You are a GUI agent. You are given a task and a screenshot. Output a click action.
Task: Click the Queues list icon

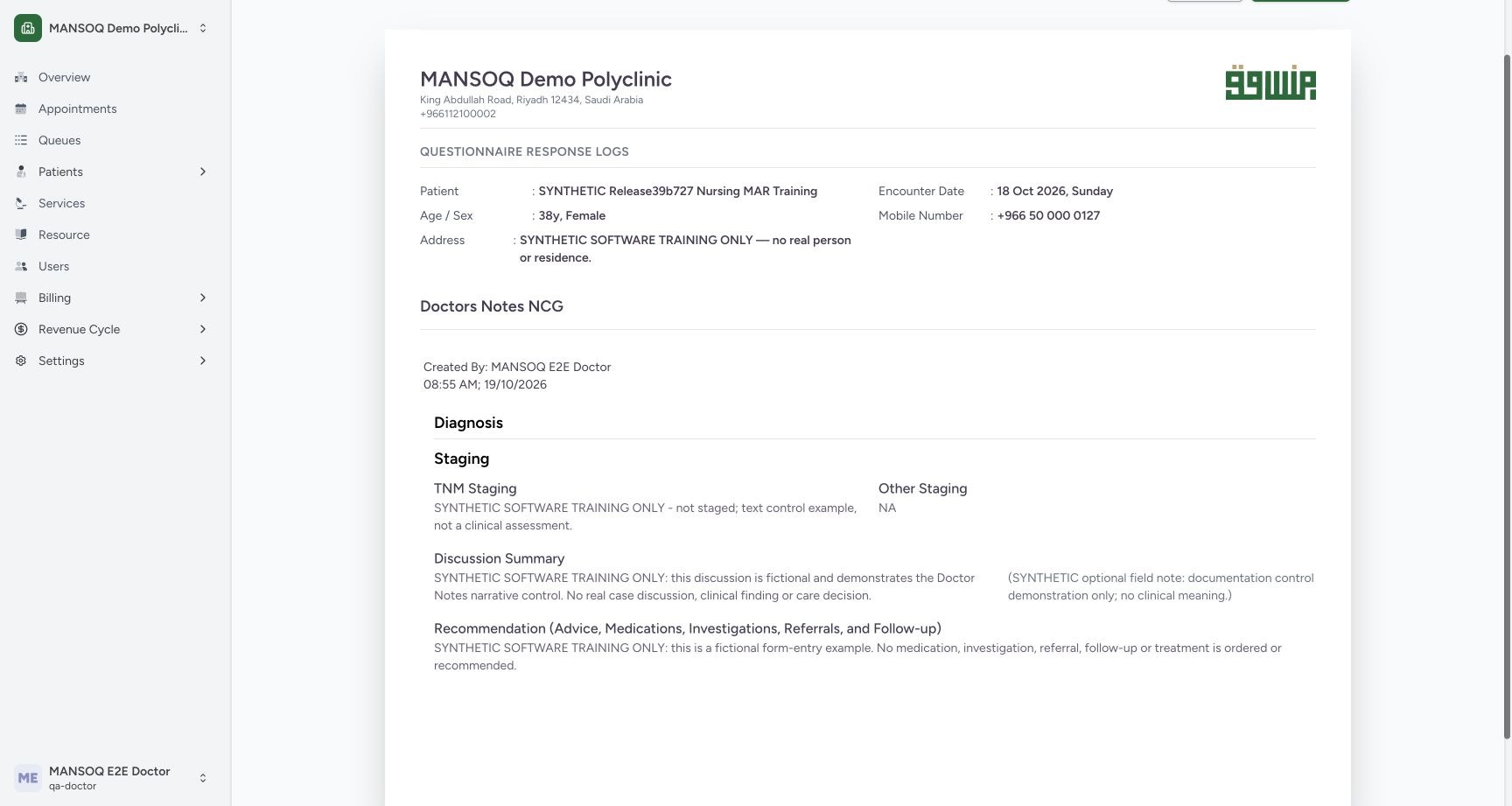pos(21,141)
